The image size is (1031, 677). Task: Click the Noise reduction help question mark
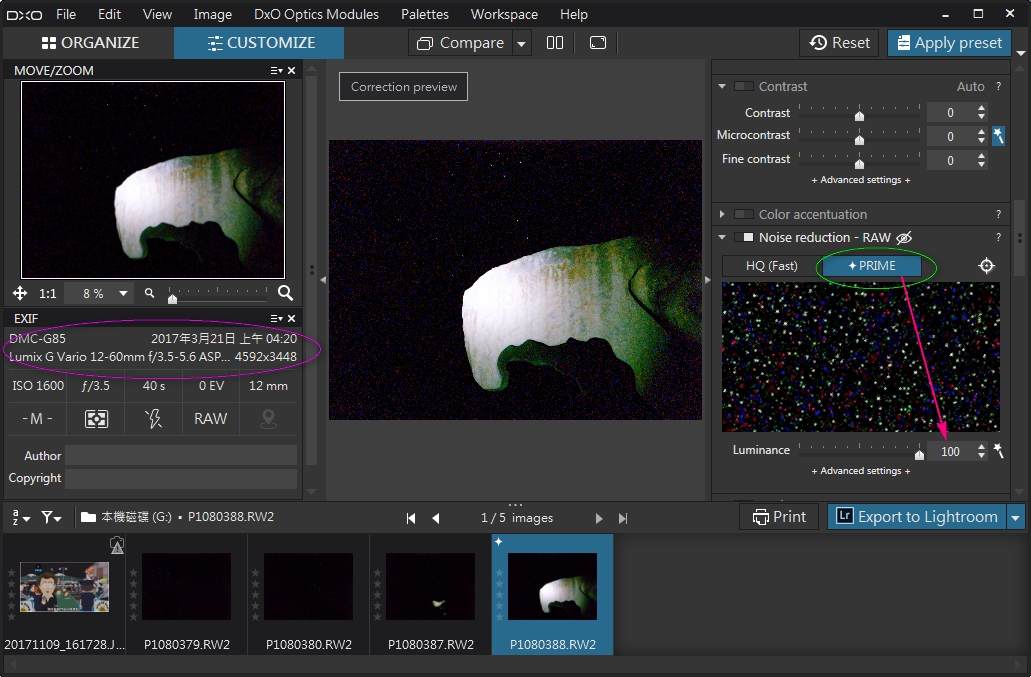click(999, 237)
